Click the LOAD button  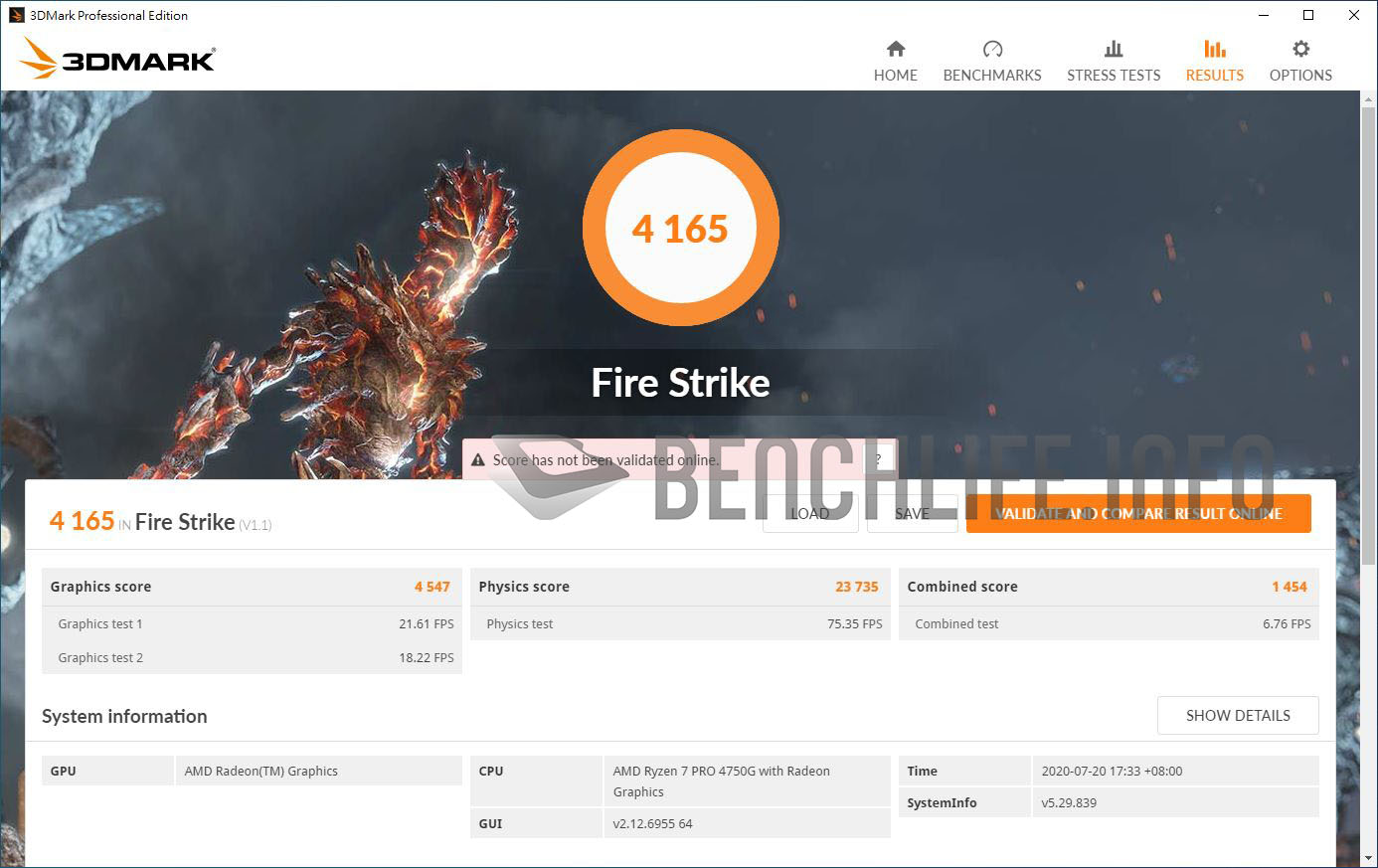coord(810,513)
